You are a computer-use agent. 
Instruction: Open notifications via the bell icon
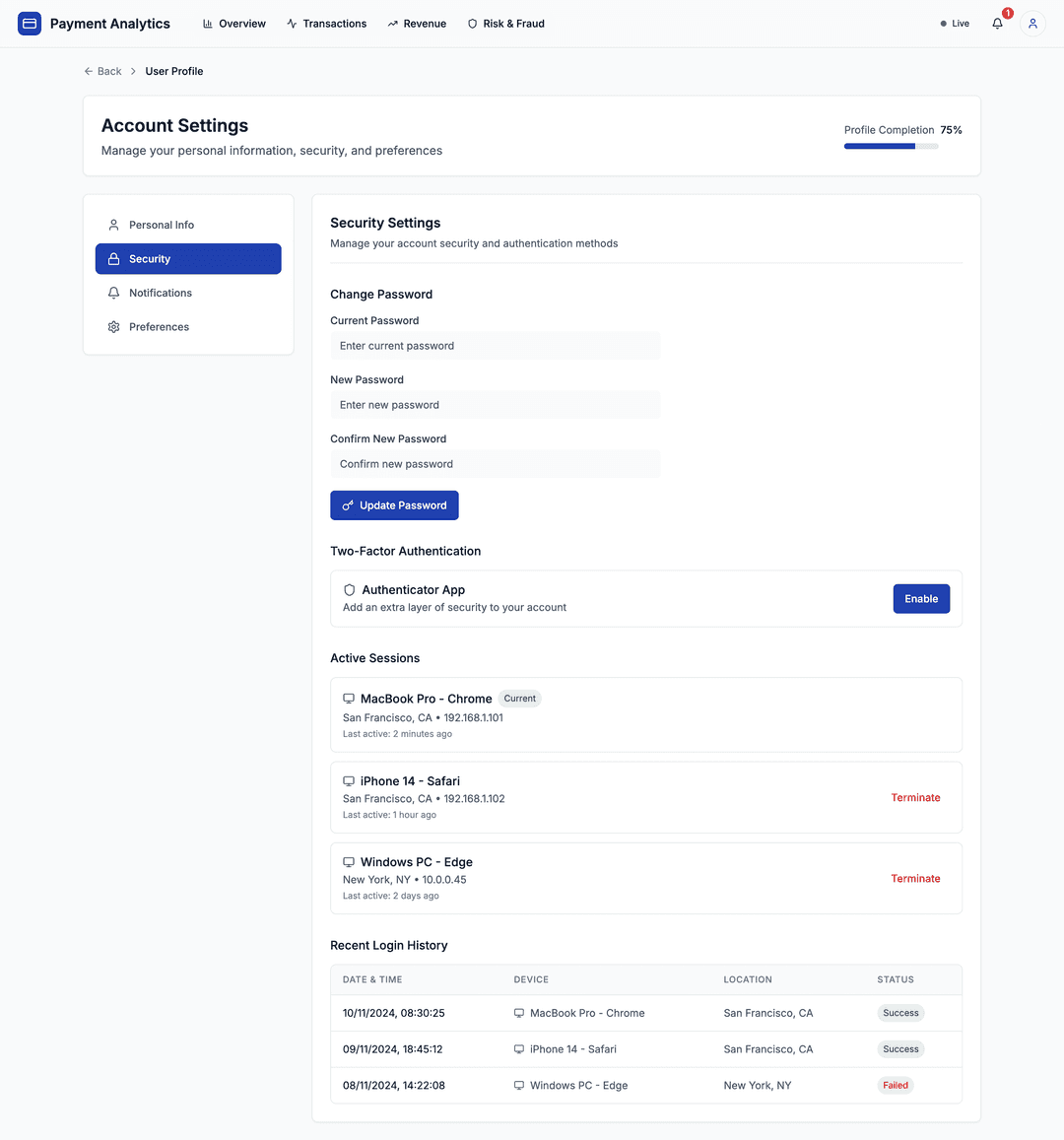coord(997,23)
